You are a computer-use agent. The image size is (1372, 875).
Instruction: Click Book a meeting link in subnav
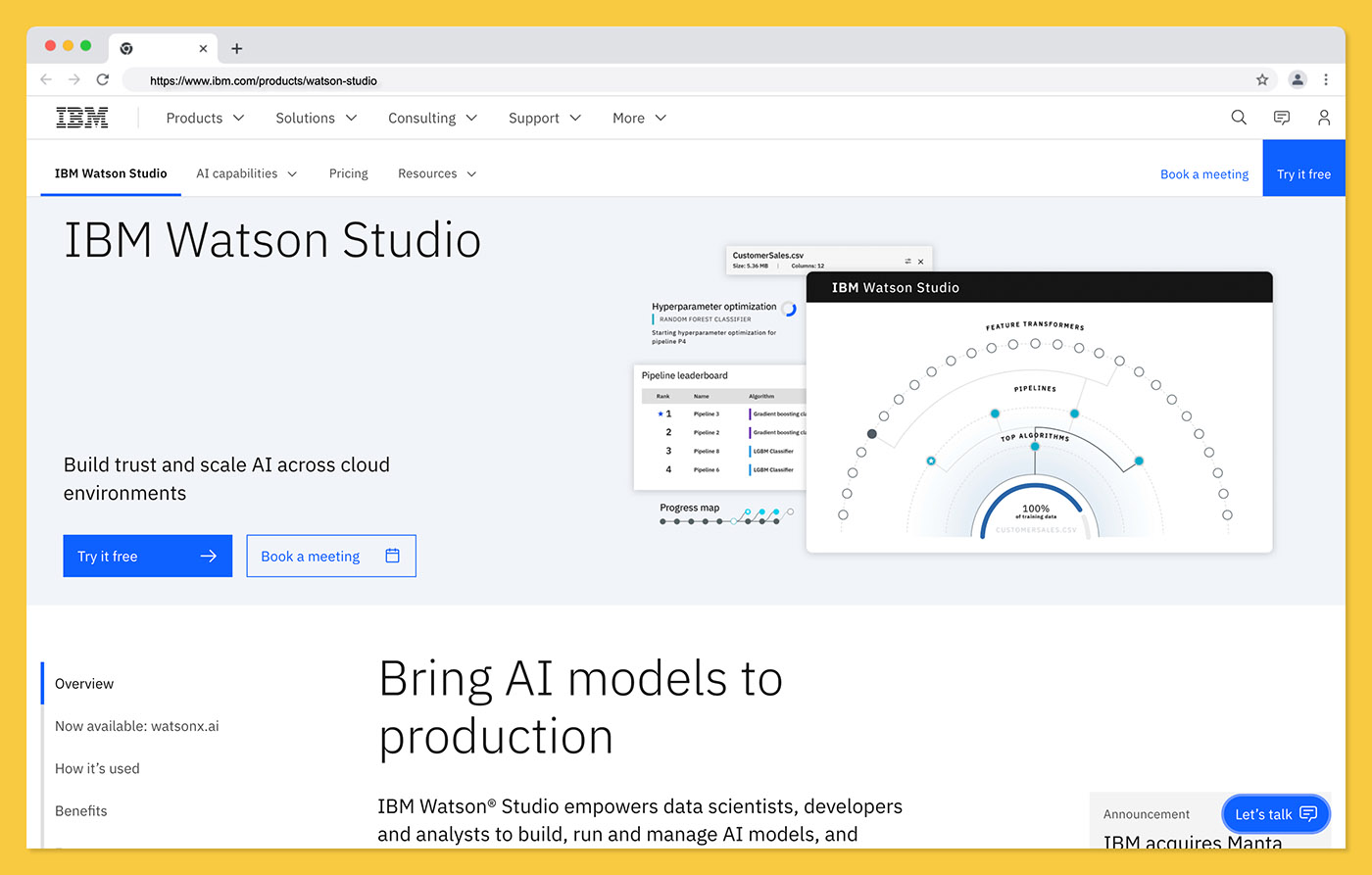coord(1204,174)
